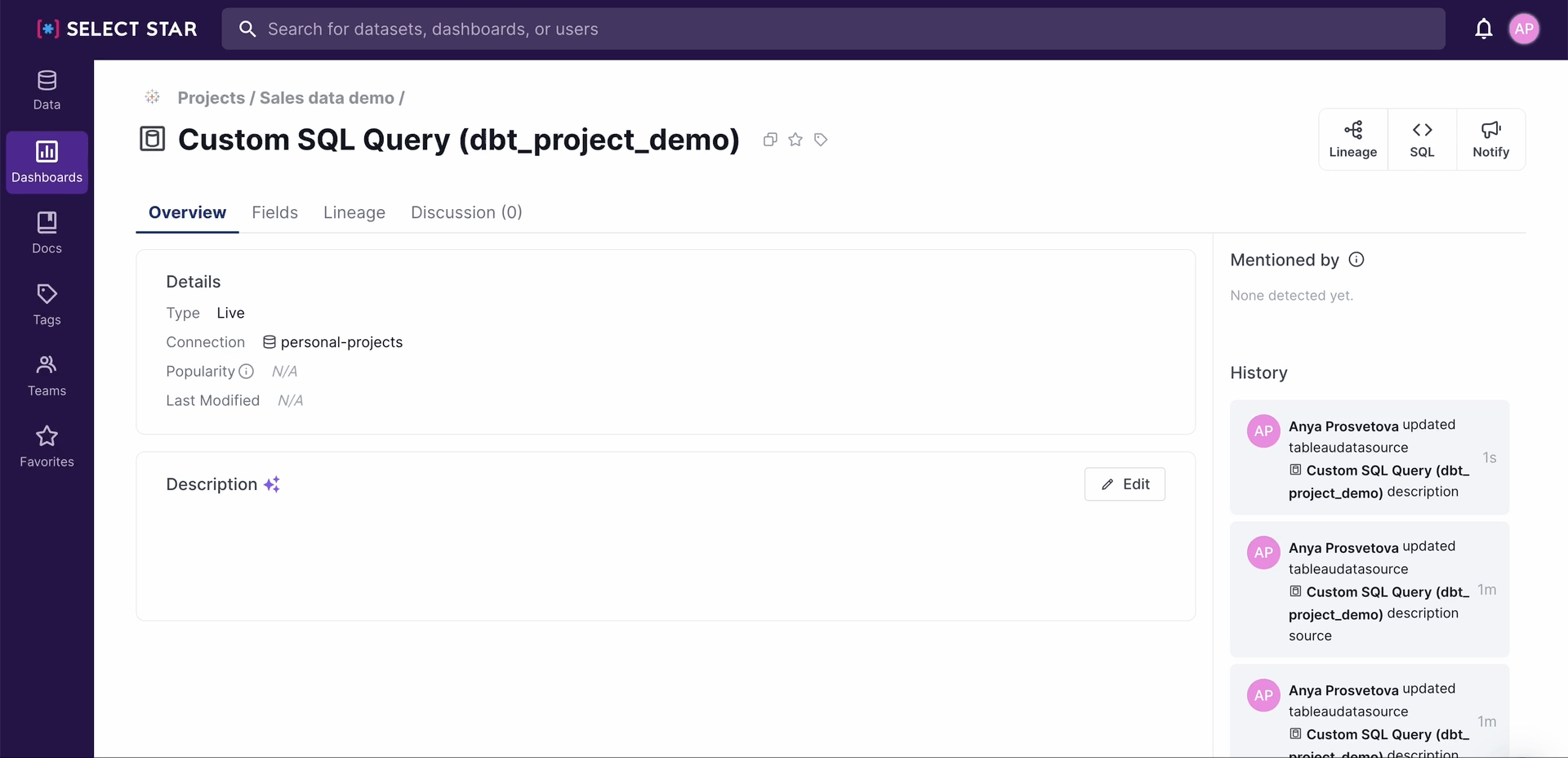Copy the title with copy icon

pos(769,140)
